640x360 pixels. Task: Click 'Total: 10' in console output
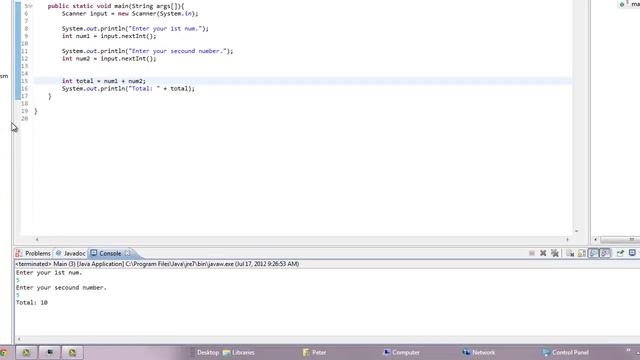pos(32,302)
